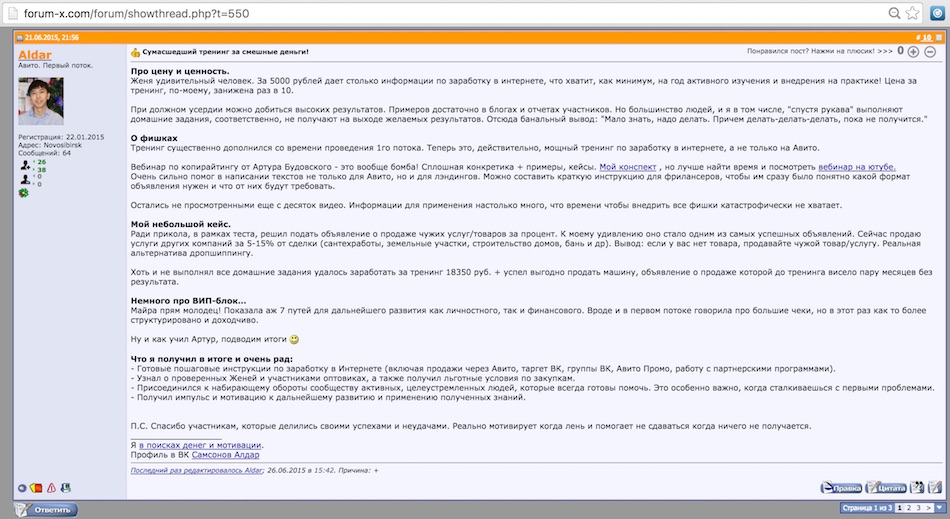Viewport: 950px width, 519px height.
Task: Click the text 'Сообщений: 64'
Action: pos(44,153)
